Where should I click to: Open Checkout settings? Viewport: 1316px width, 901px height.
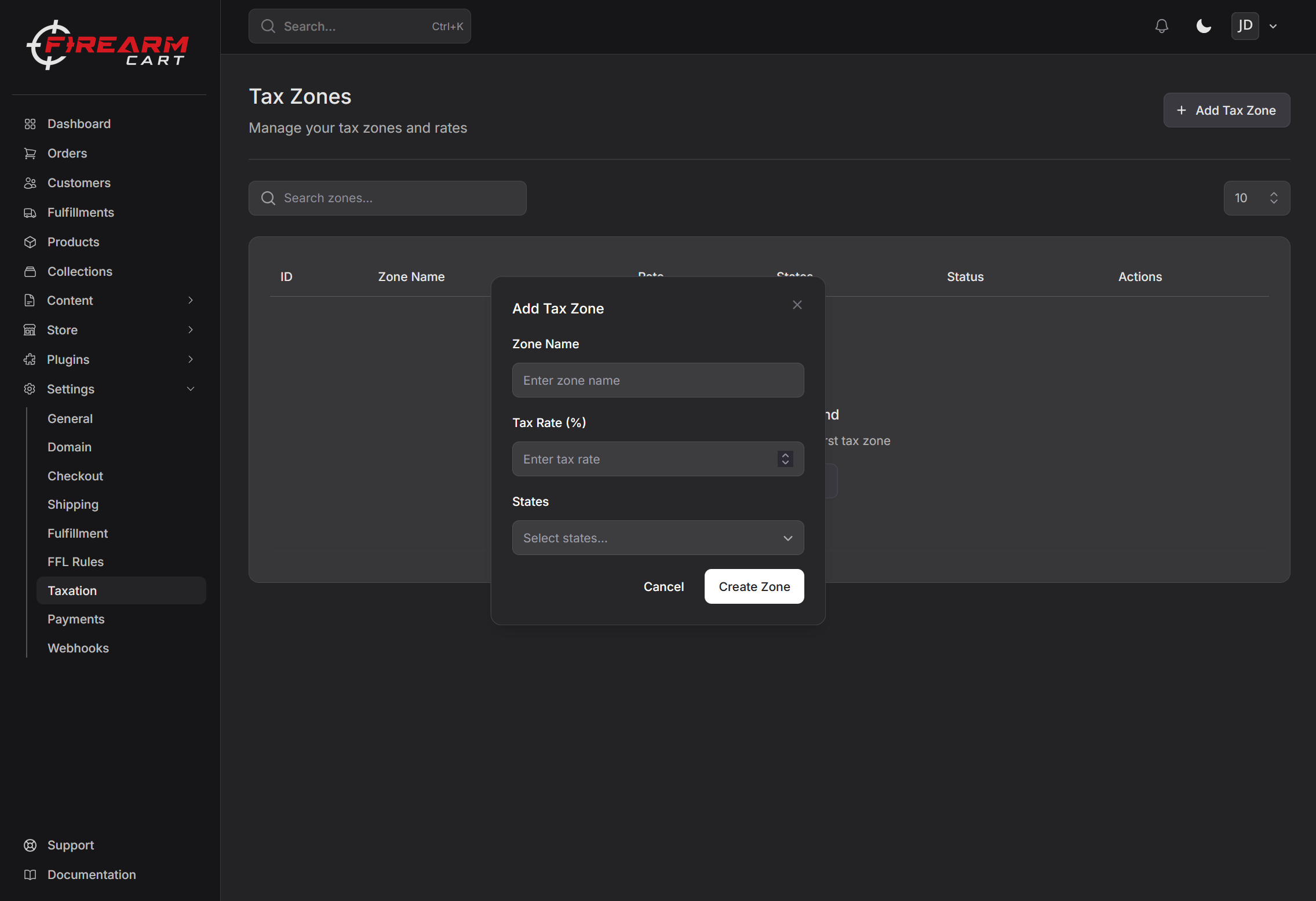[75, 476]
